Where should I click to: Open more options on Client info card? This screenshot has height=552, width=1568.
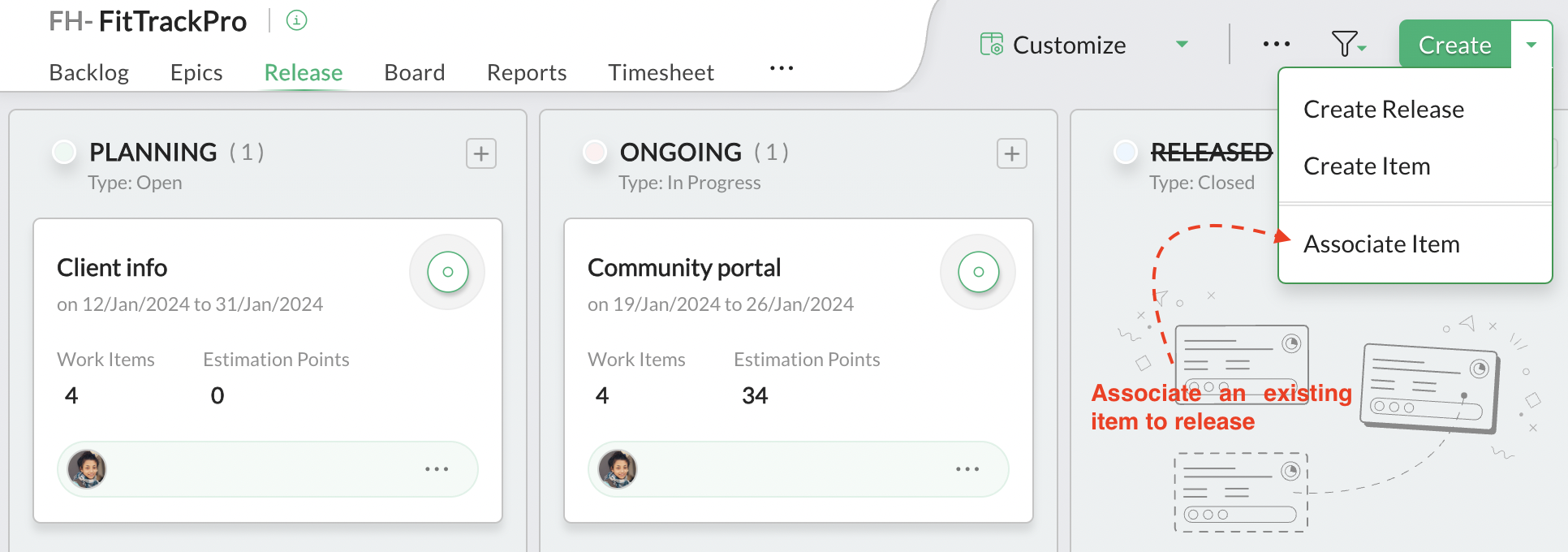(437, 469)
